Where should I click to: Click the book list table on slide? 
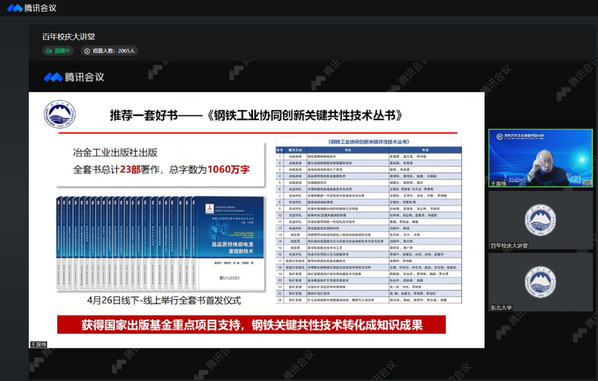(368, 220)
